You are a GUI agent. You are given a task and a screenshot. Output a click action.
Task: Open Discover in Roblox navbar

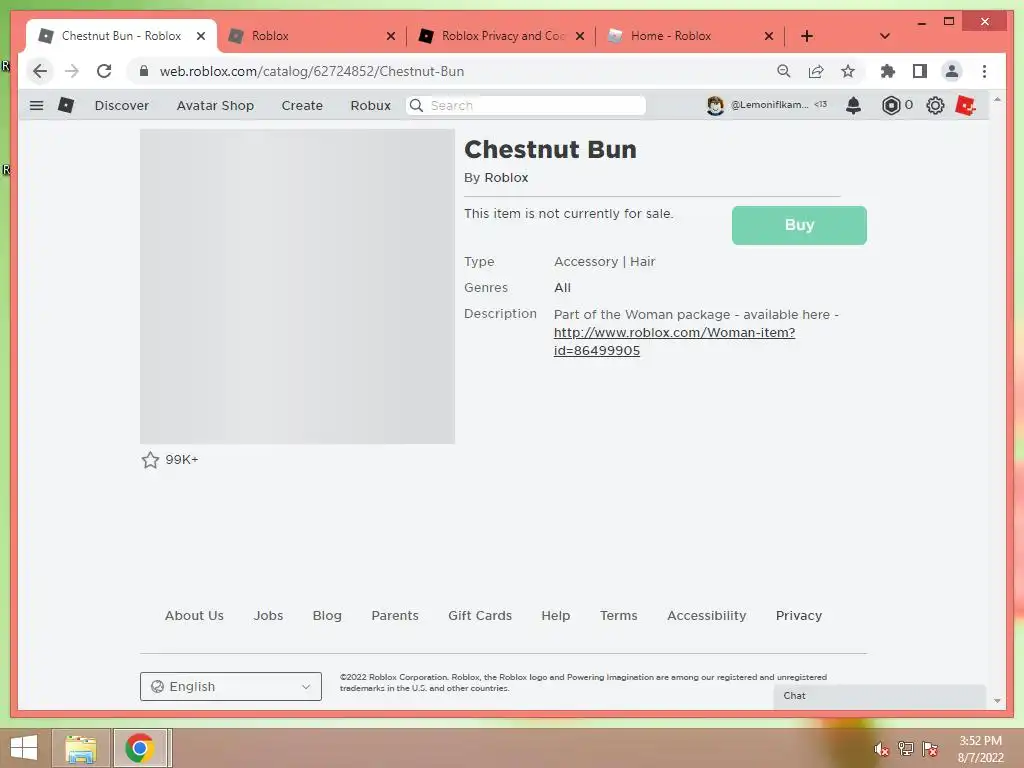pyautogui.click(x=121, y=106)
